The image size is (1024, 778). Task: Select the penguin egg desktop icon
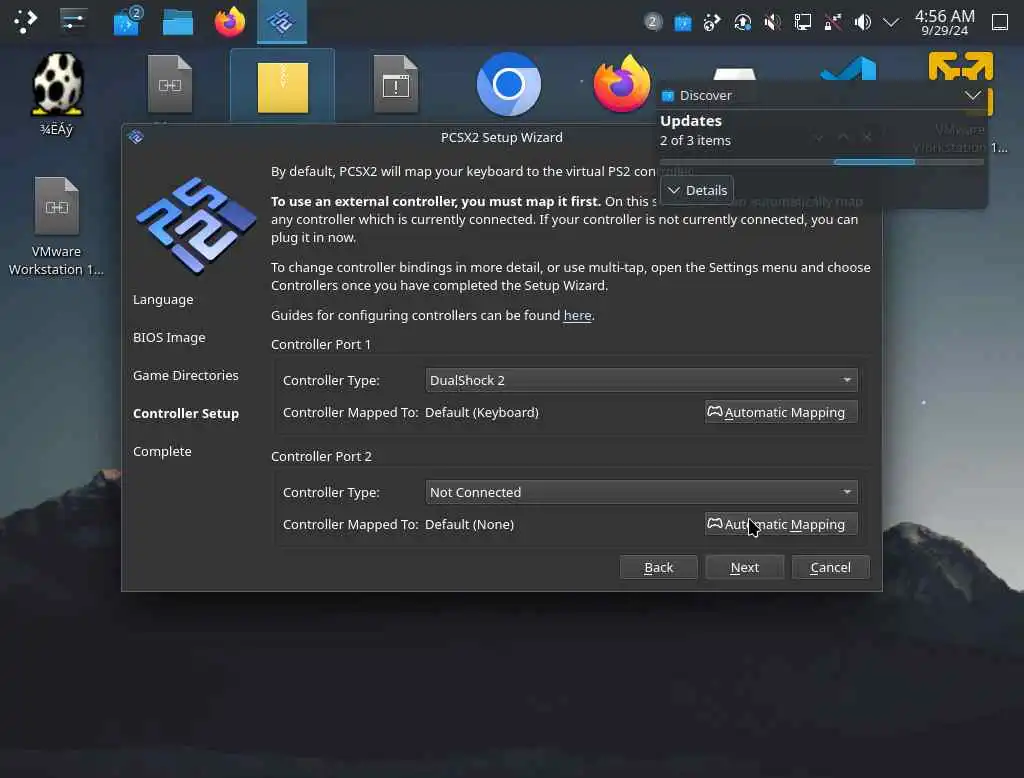(x=57, y=85)
